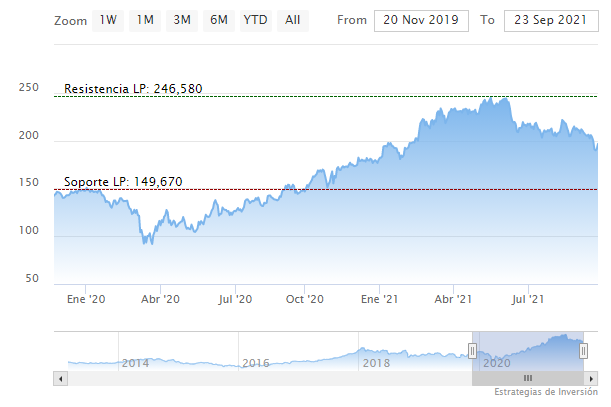Click the navigator scrollbar thumb
This screenshot has width=611, height=407.
527,379
